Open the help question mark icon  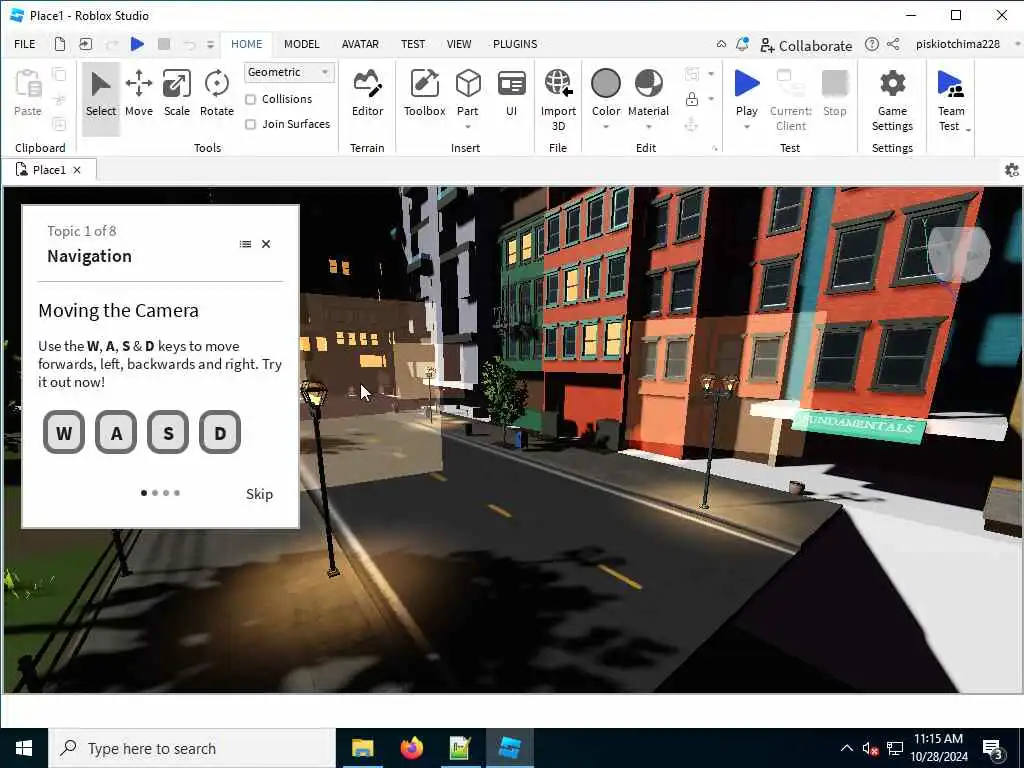871,44
